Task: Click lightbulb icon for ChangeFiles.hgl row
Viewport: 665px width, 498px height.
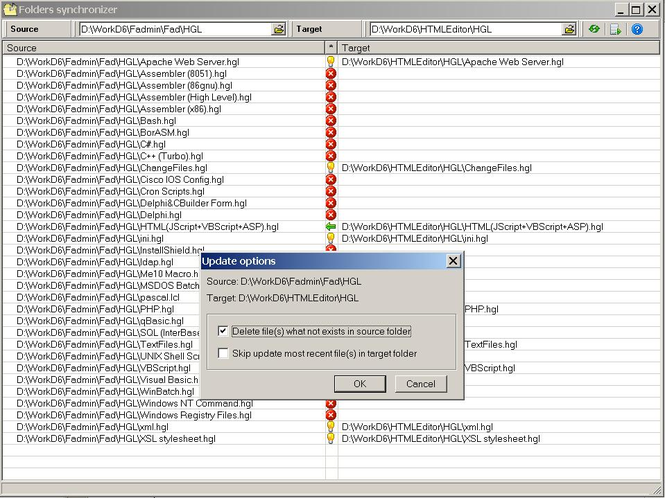Action: [331, 168]
